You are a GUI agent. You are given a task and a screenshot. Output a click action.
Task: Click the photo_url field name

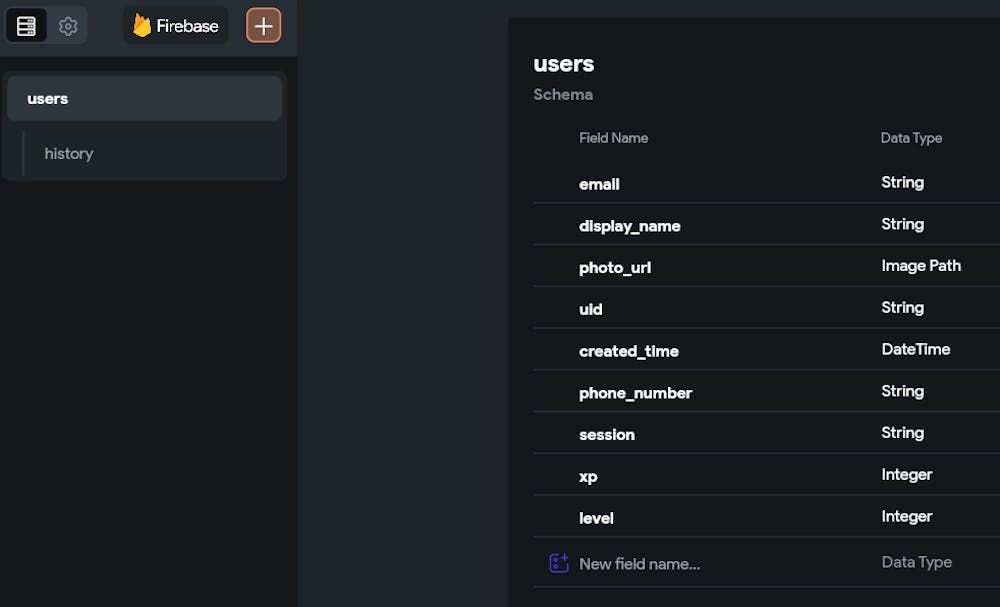click(x=615, y=268)
